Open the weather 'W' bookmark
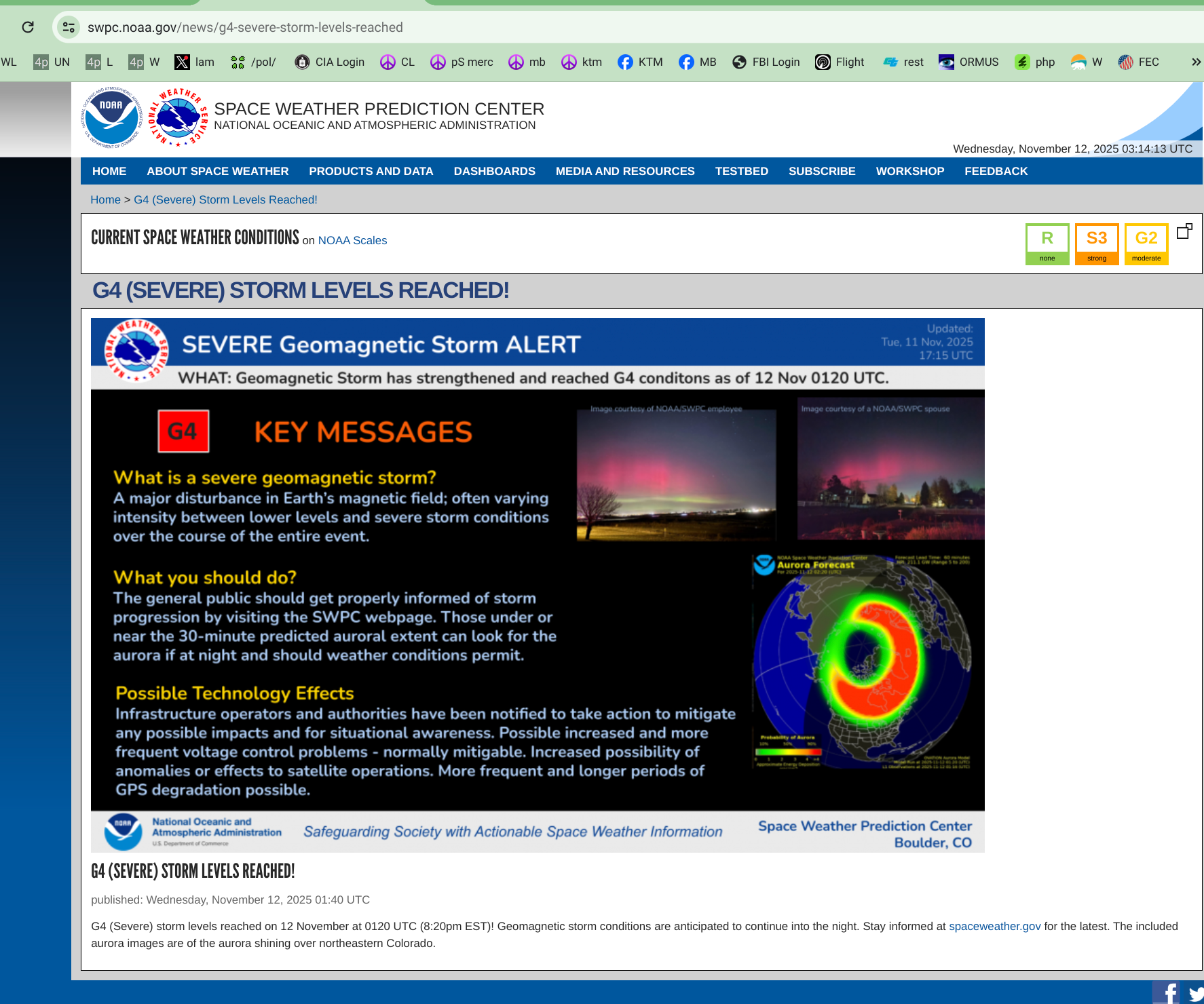 tap(1087, 62)
